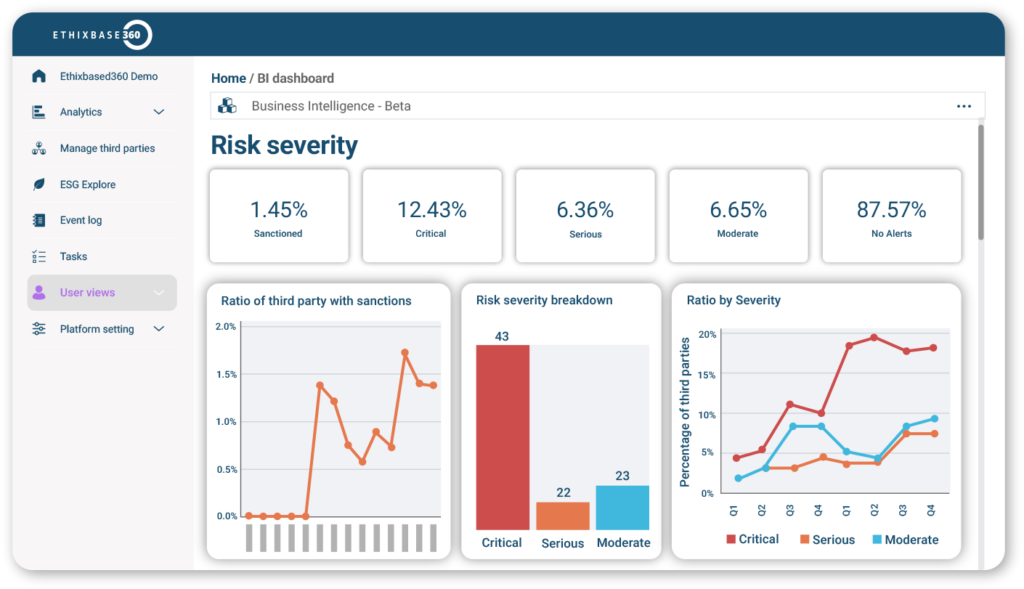1024x589 pixels.
Task: Click the Event log notebook icon
Action: 39,220
